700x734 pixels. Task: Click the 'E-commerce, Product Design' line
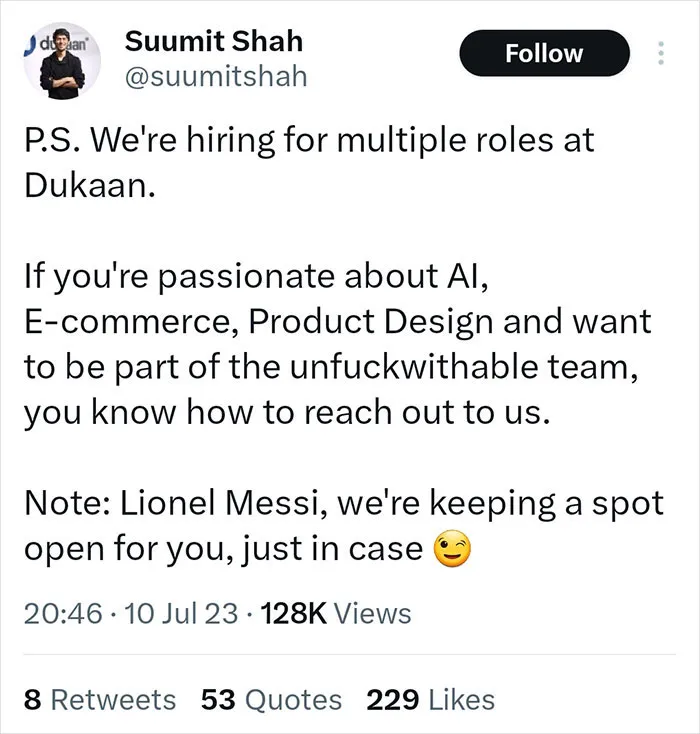click(x=338, y=322)
